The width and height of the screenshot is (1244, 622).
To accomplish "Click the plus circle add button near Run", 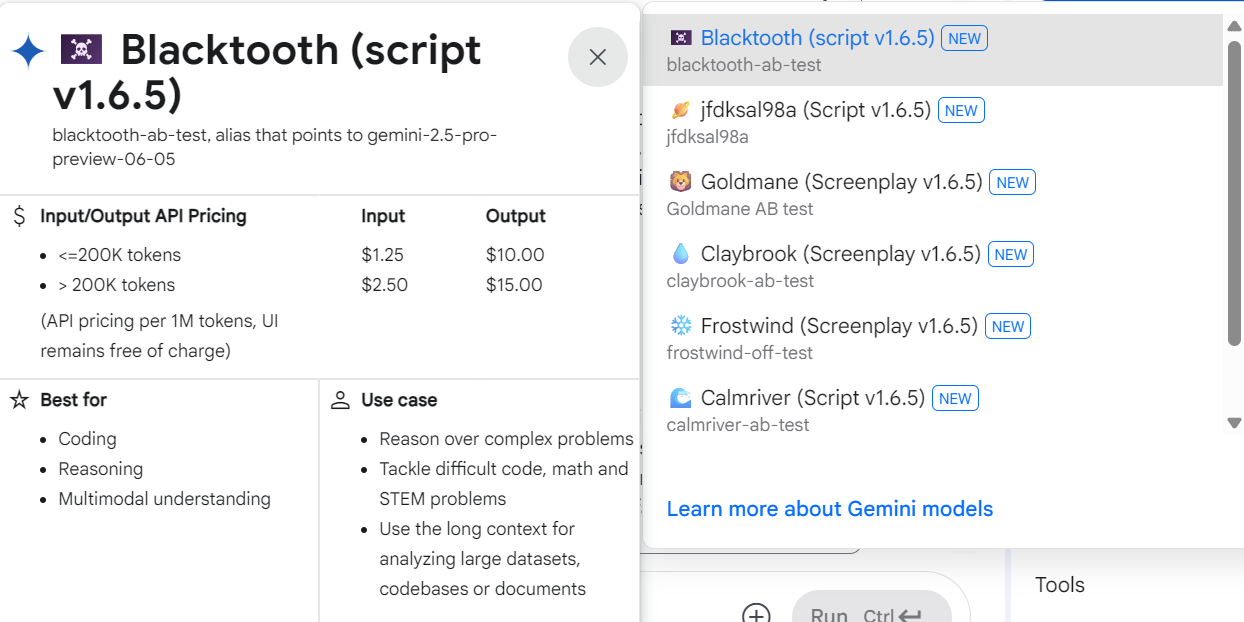I will pyautogui.click(x=756, y=614).
